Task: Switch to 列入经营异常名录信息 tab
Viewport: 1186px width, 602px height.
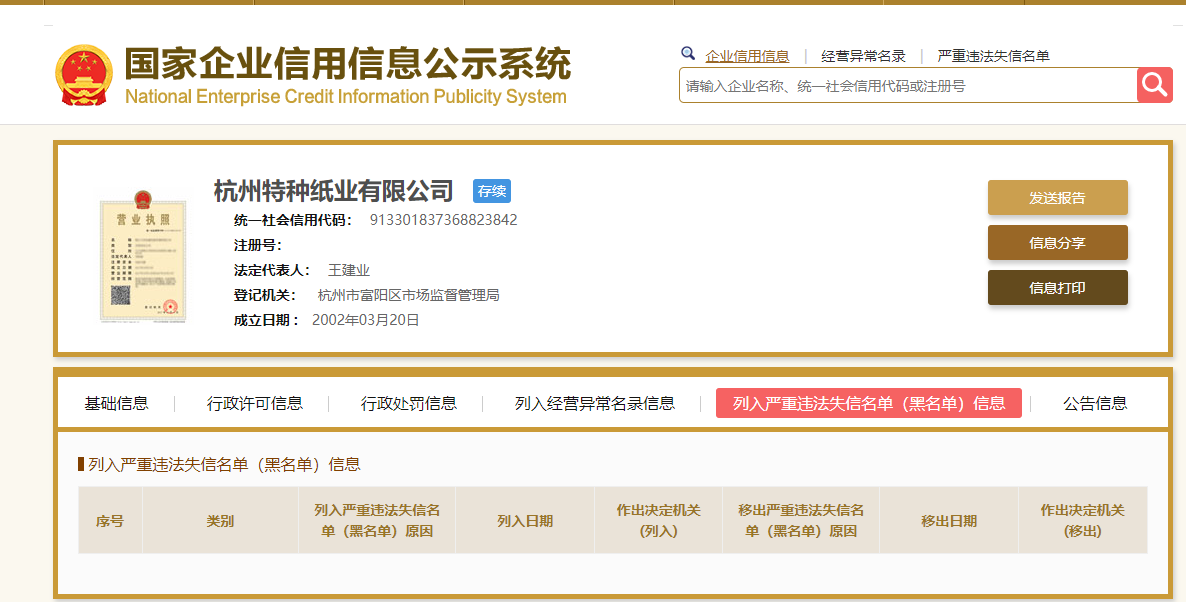Action: pyautogui.click(x=595, y=403)
